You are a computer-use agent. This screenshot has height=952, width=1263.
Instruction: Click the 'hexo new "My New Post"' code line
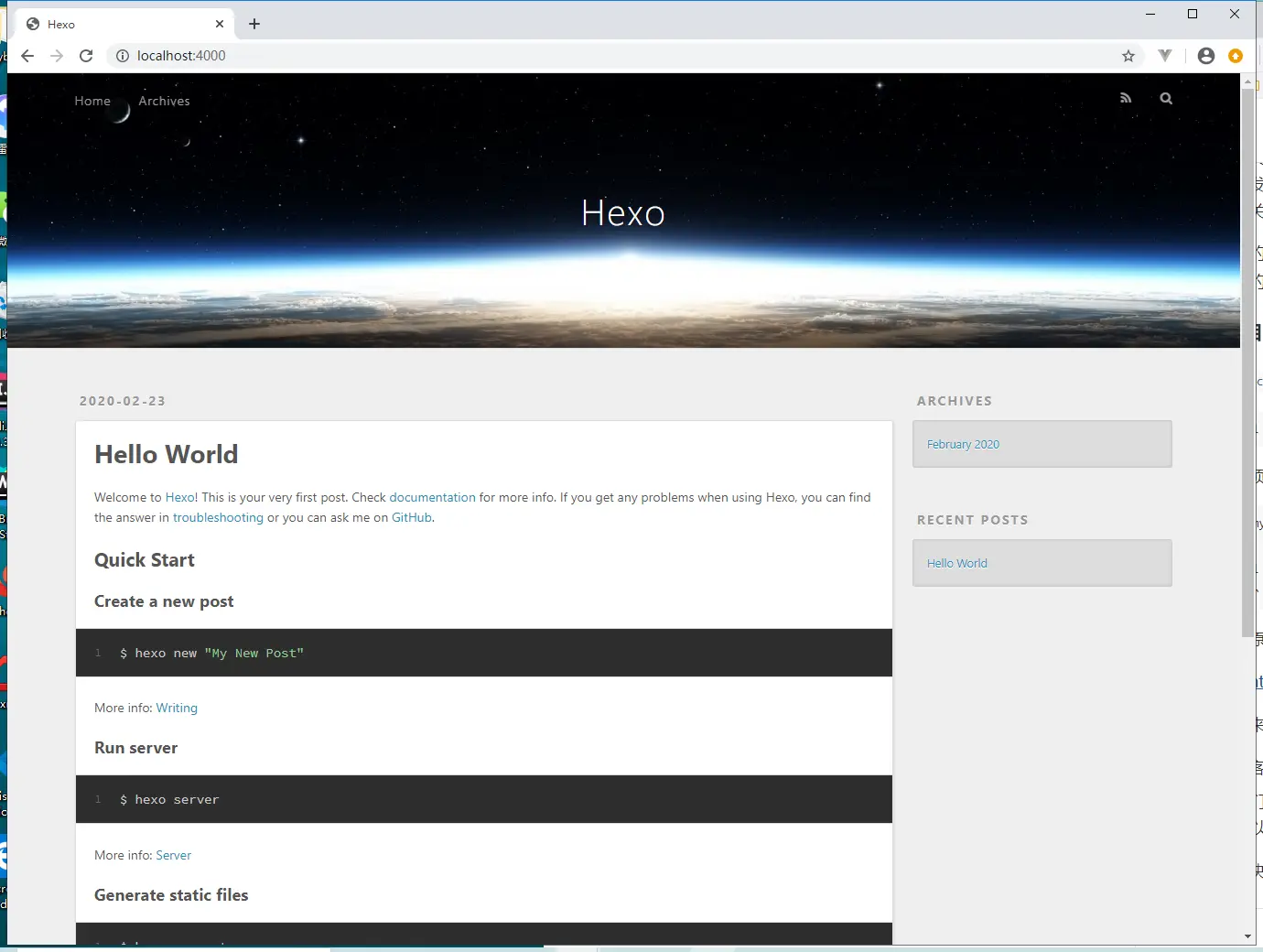coord(211,653)
